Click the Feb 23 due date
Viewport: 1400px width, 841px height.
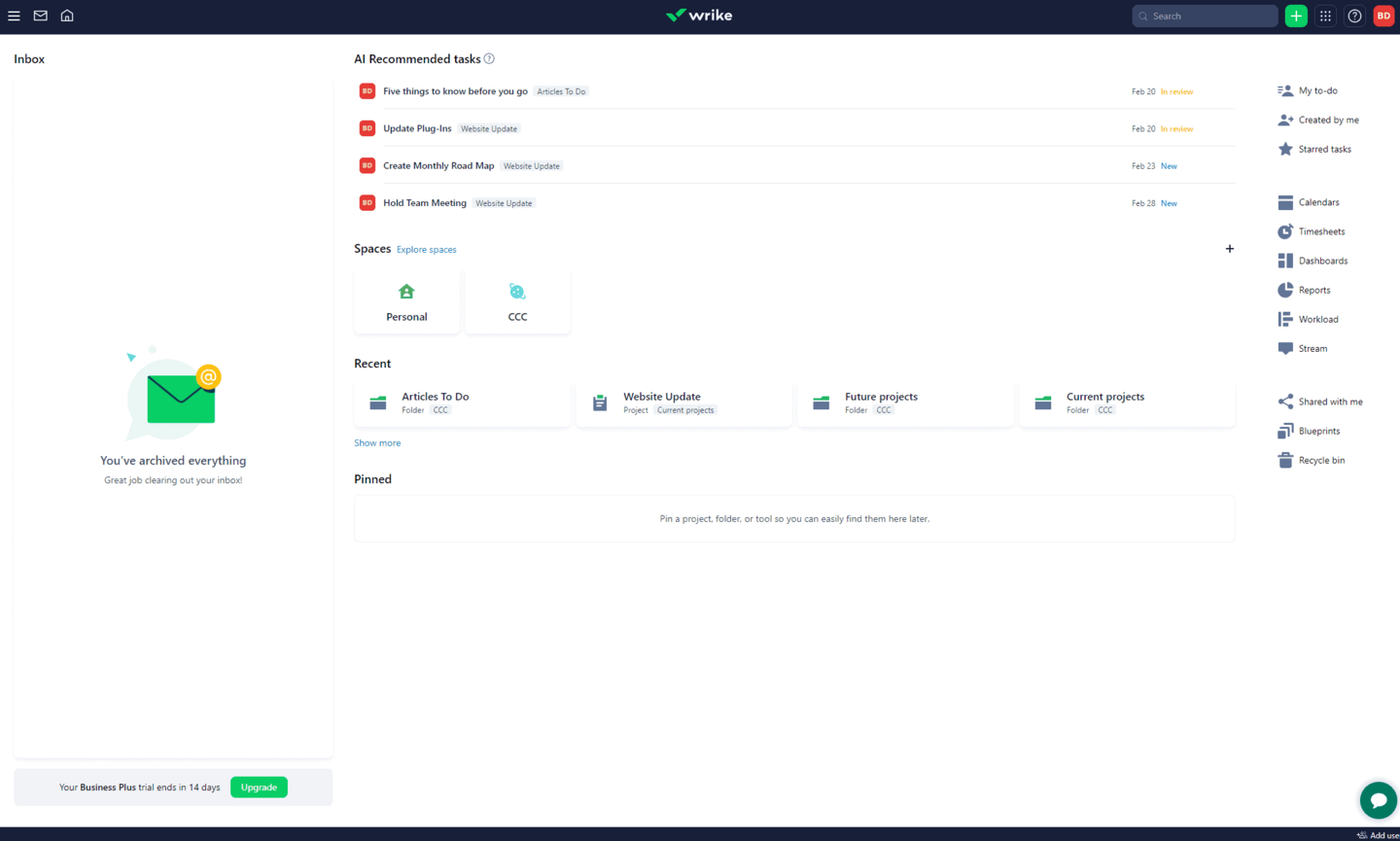point(1143,166)
